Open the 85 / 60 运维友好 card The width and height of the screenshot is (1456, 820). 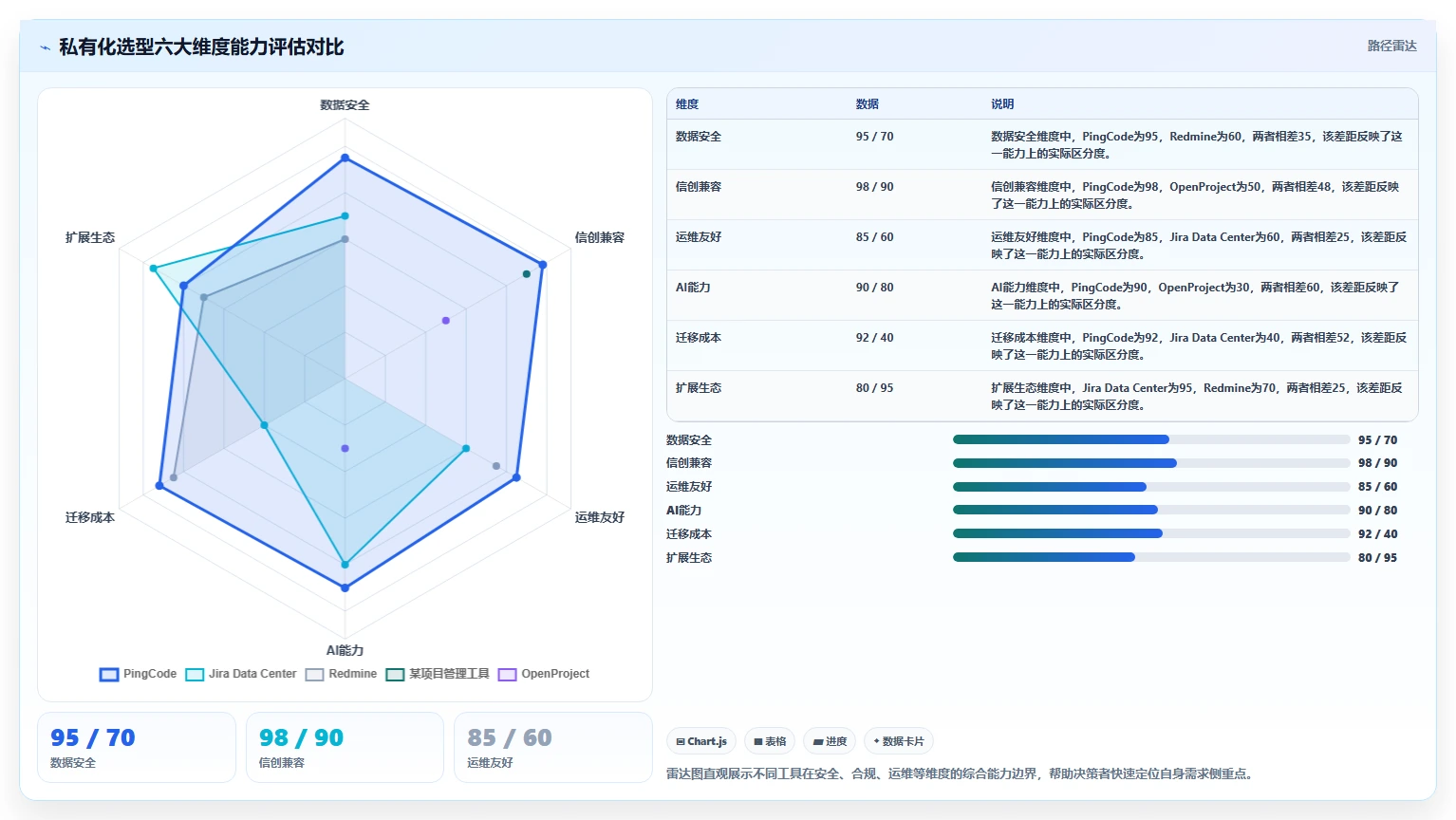click(x=553, y=748)
